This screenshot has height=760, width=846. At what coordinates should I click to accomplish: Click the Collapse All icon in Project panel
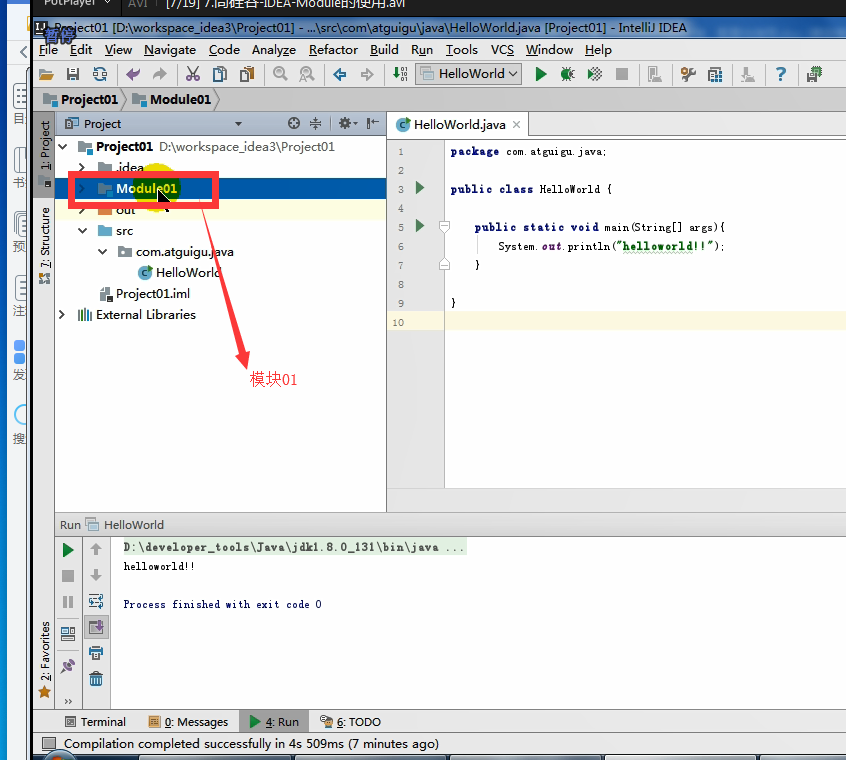[x=316, y=124]
